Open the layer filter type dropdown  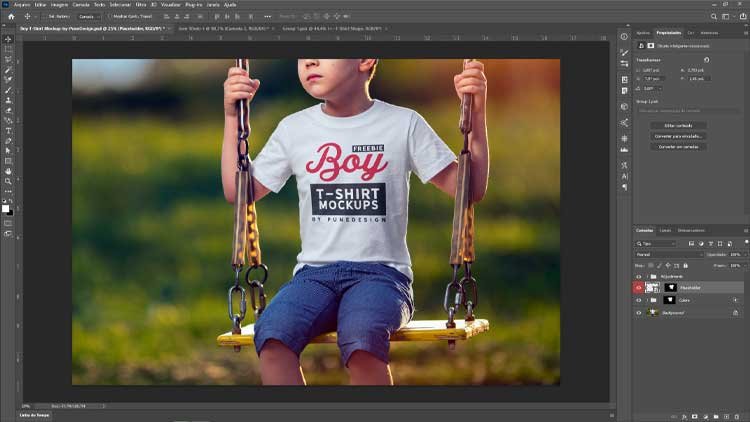tap(657, 243)
